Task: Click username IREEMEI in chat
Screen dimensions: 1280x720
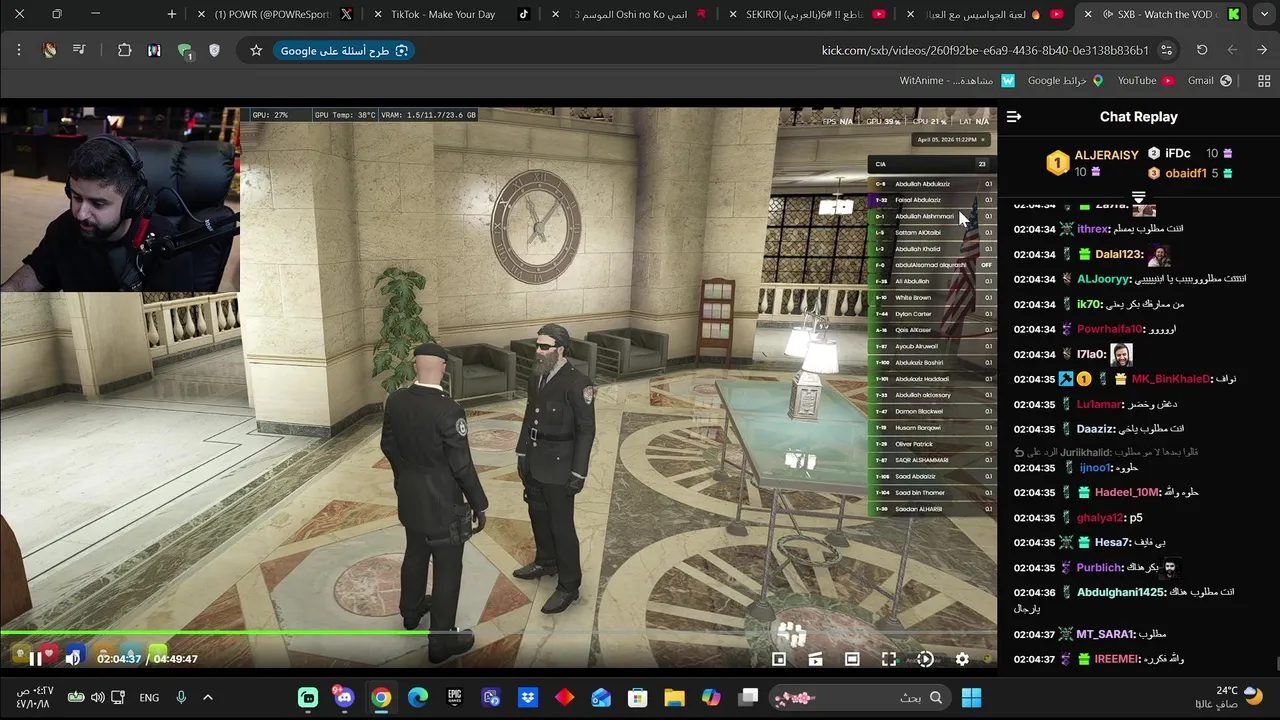Action: (x=1117, y=659)
